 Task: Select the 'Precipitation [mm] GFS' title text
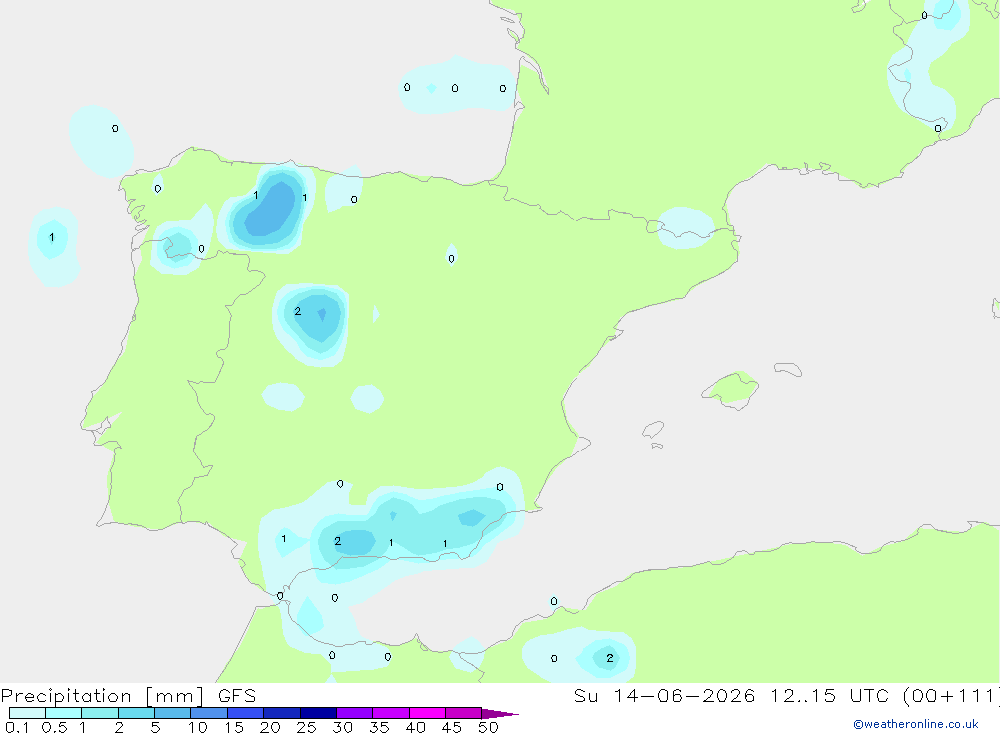(x=128, y=696)
